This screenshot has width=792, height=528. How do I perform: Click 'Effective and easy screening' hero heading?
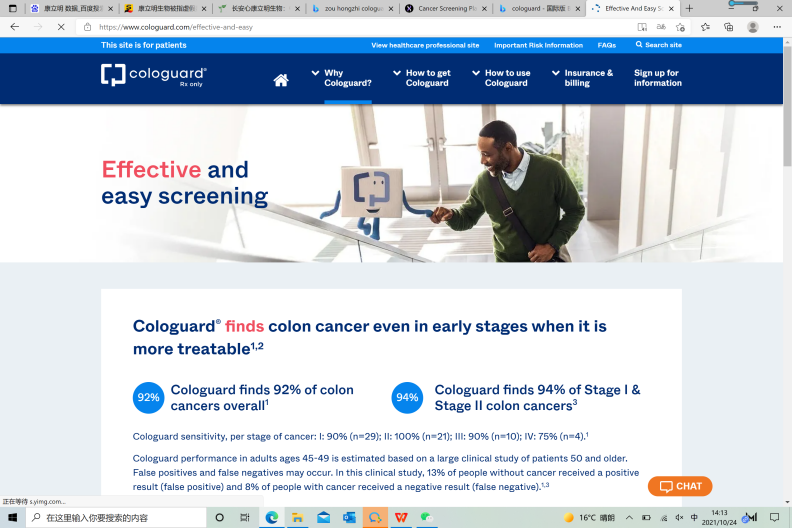[184, 182]
